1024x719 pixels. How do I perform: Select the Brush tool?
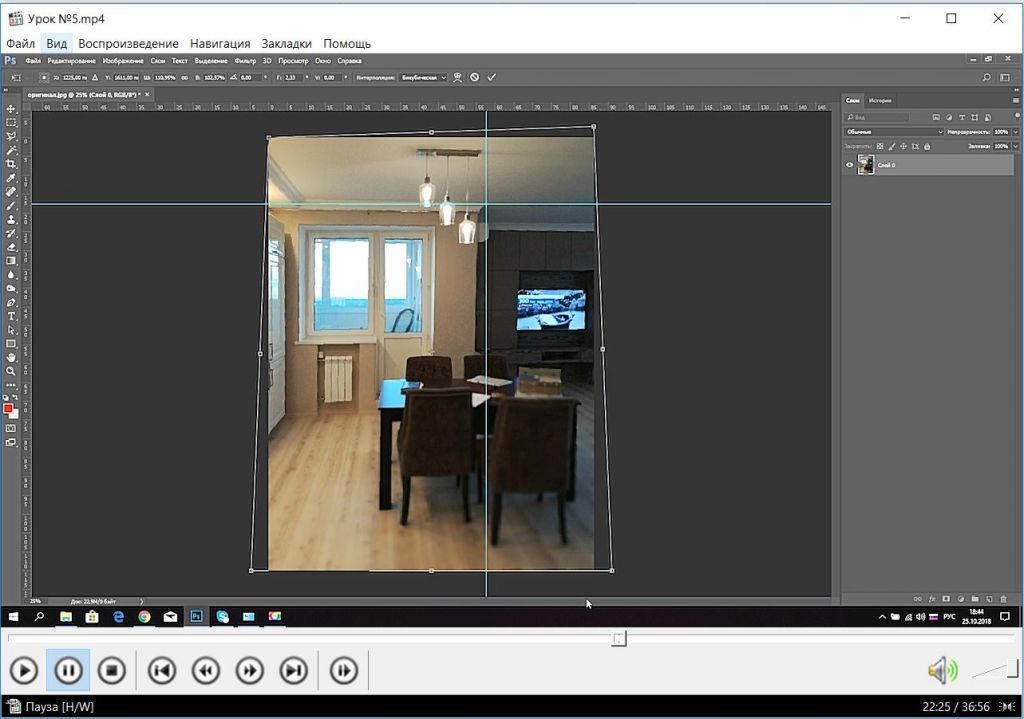[10, 206]
